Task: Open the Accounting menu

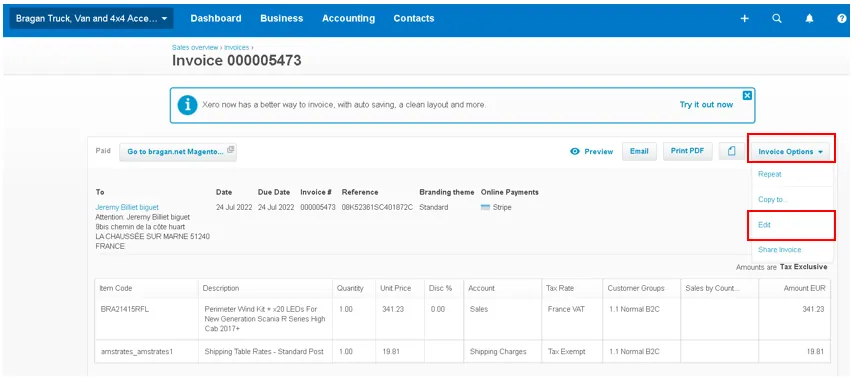Action: click(x=348, y=18)
